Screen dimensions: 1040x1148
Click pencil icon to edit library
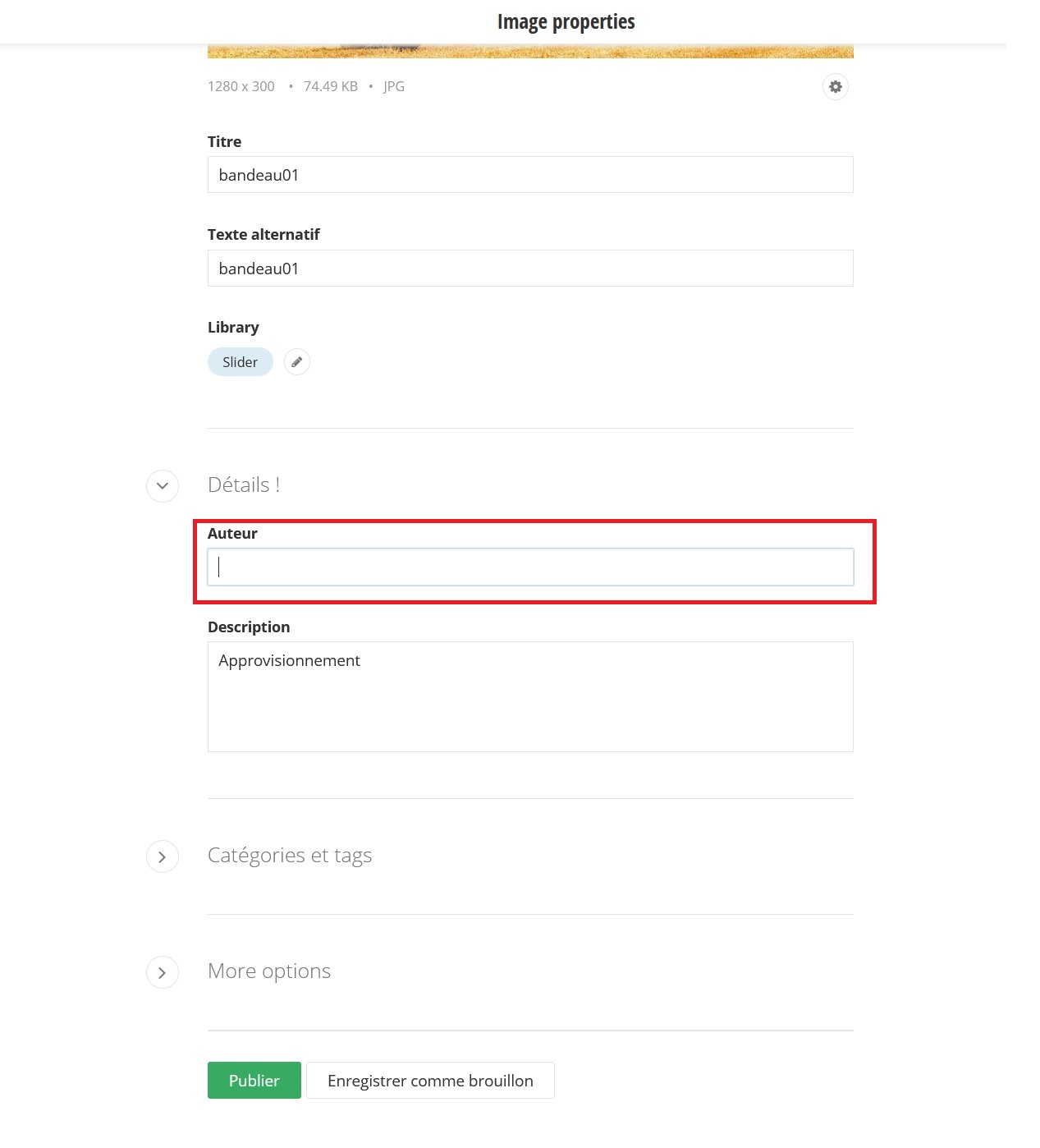pos(296,362)
